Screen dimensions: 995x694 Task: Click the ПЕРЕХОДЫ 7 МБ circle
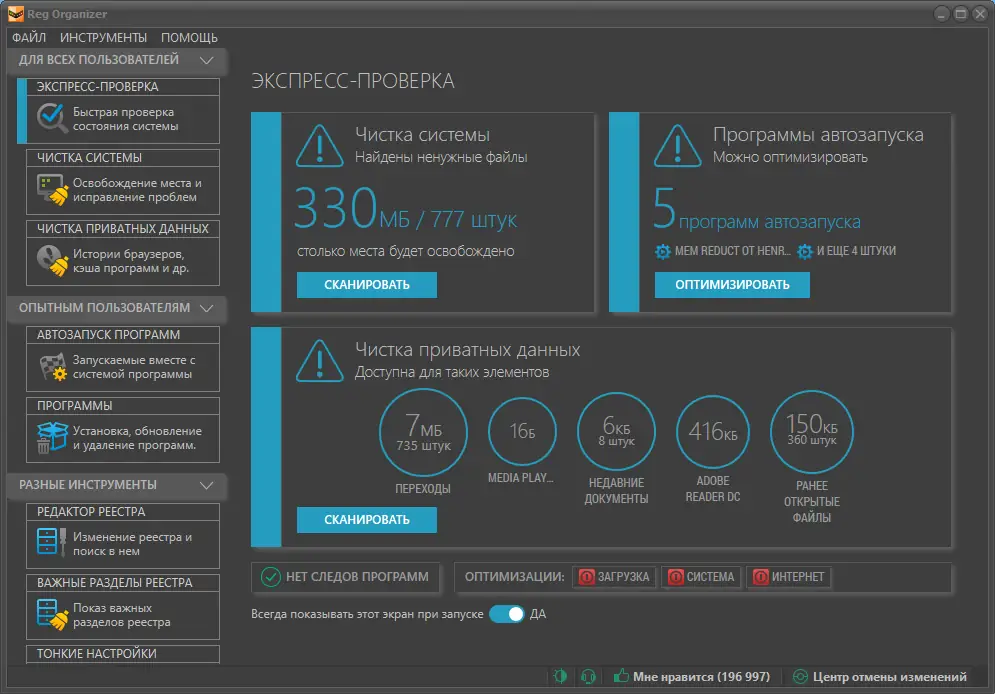[423, 432]
